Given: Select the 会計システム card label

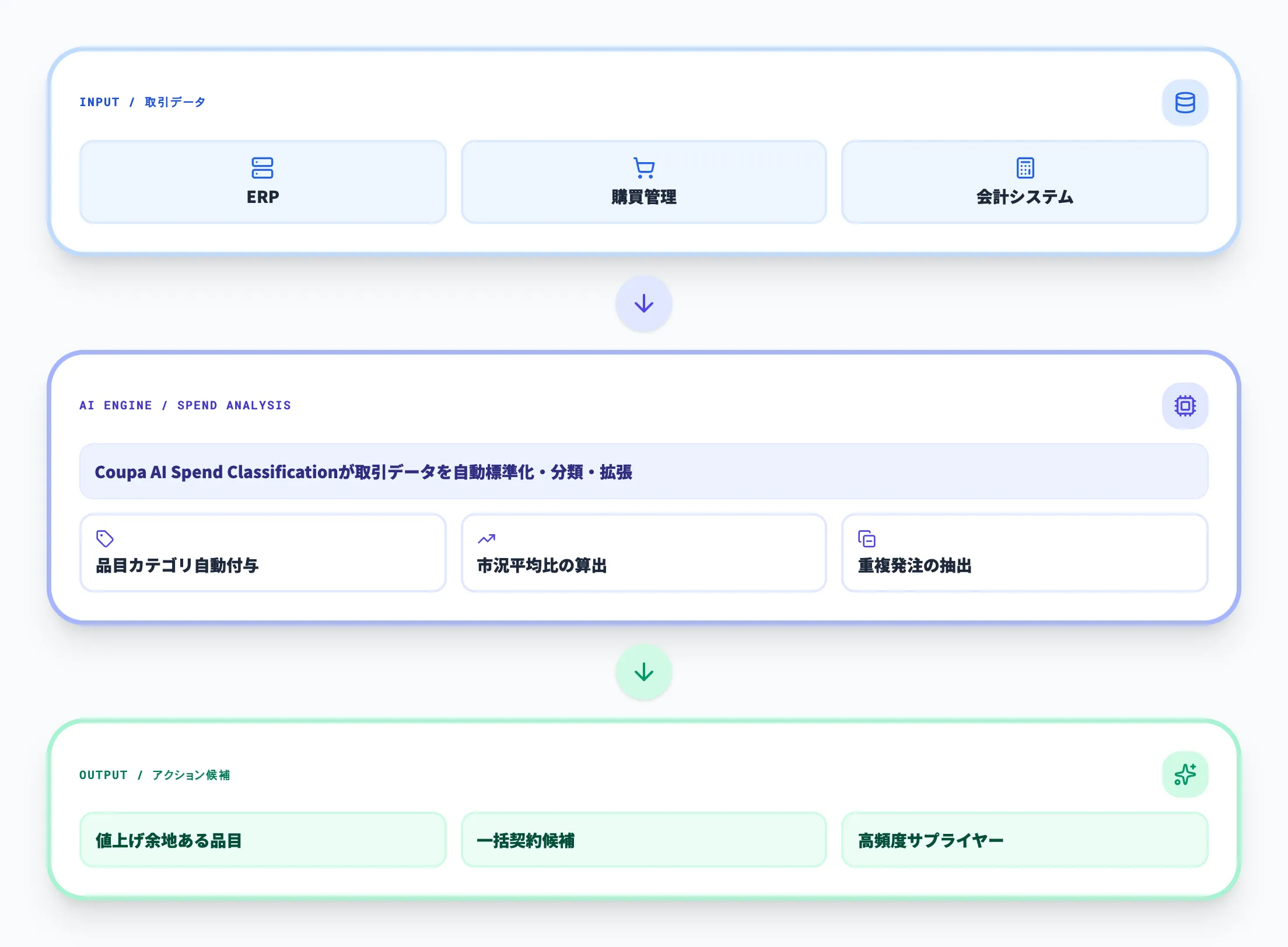Looking at the screenshot, I should (1025, 197).
